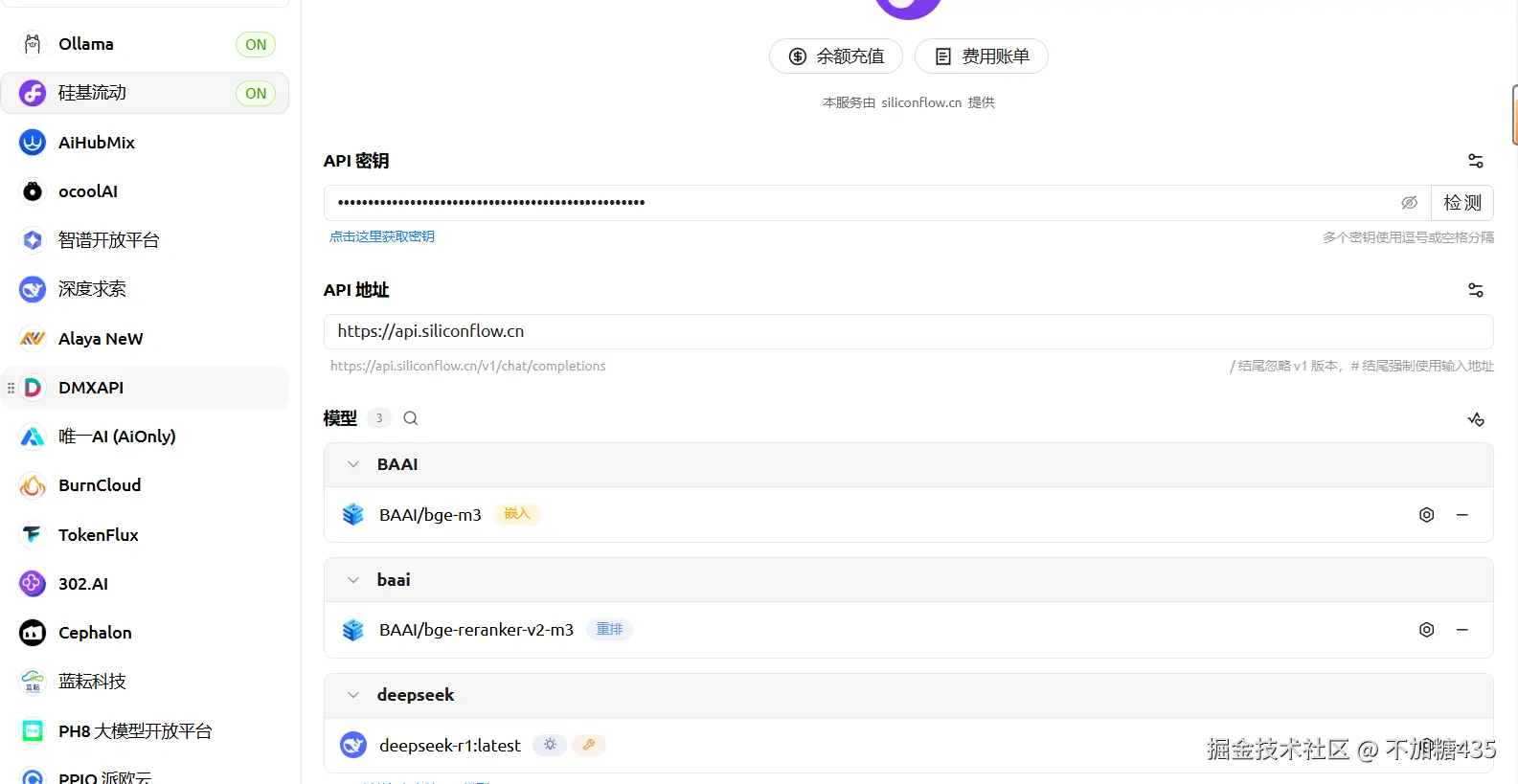
Task: Click 余额充值 button
Action: 836,56
